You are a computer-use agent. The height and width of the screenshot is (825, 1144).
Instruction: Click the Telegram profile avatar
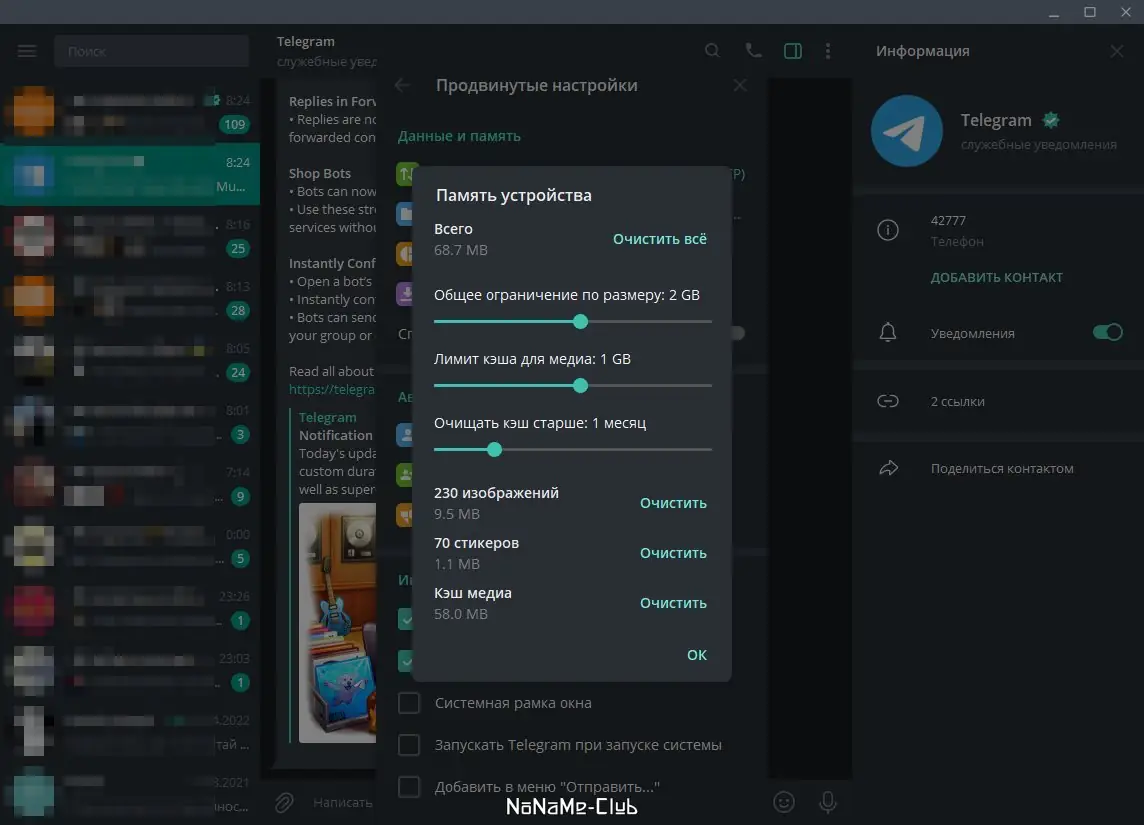[x=907, y=131]
